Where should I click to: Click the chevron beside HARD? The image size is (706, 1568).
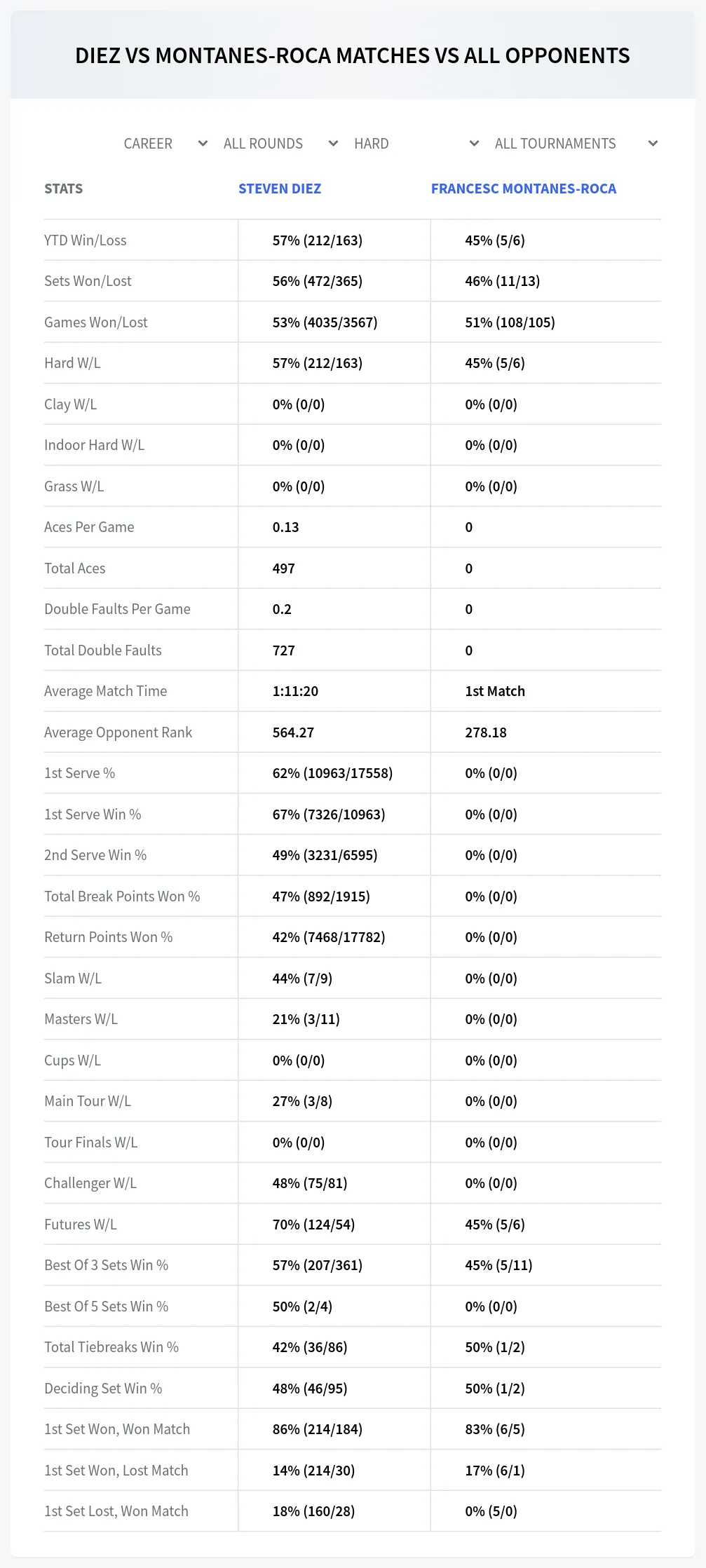[x=474, y=144]
